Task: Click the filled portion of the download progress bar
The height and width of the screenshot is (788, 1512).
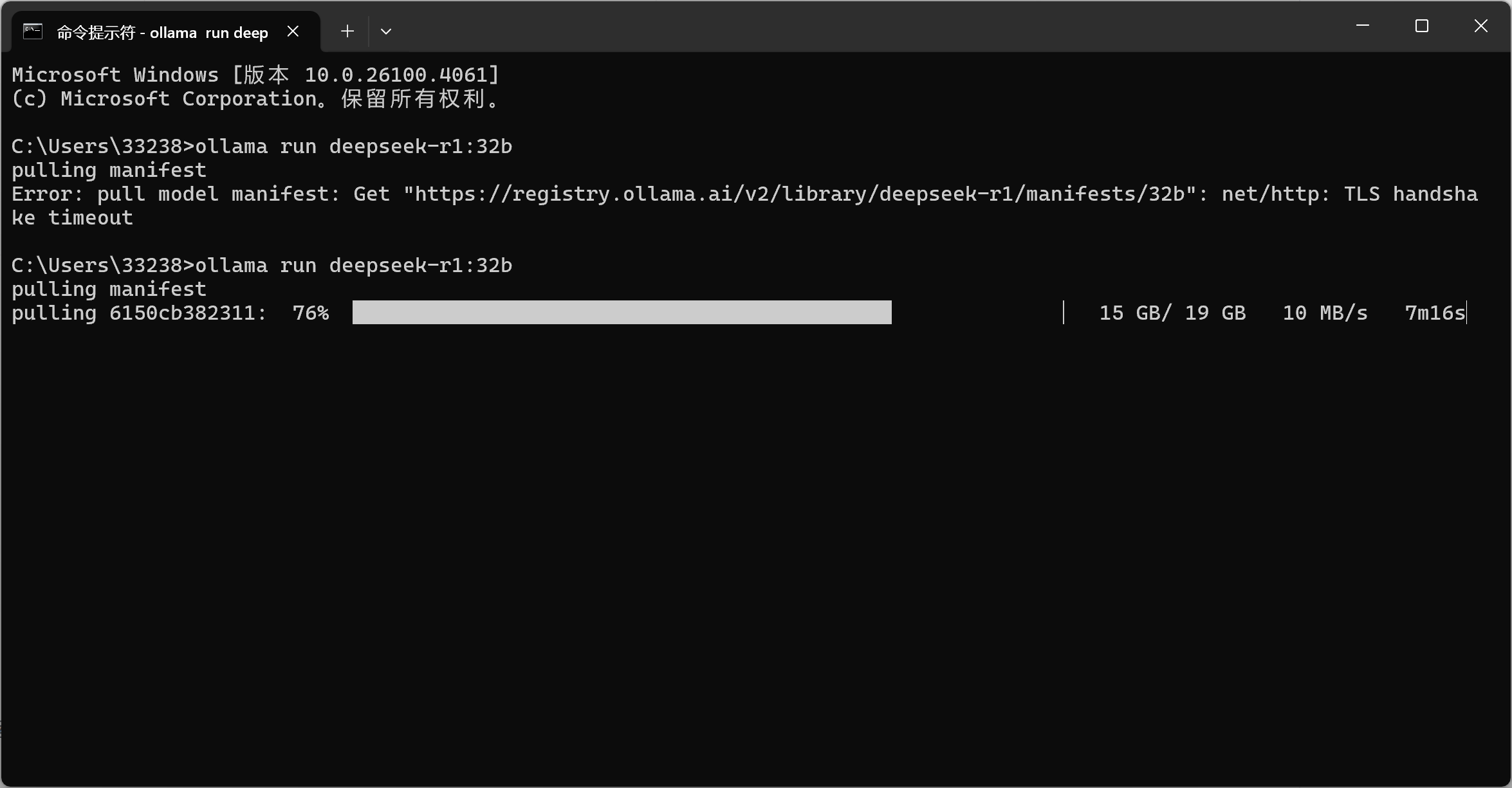Action: (x=622, y=313)
